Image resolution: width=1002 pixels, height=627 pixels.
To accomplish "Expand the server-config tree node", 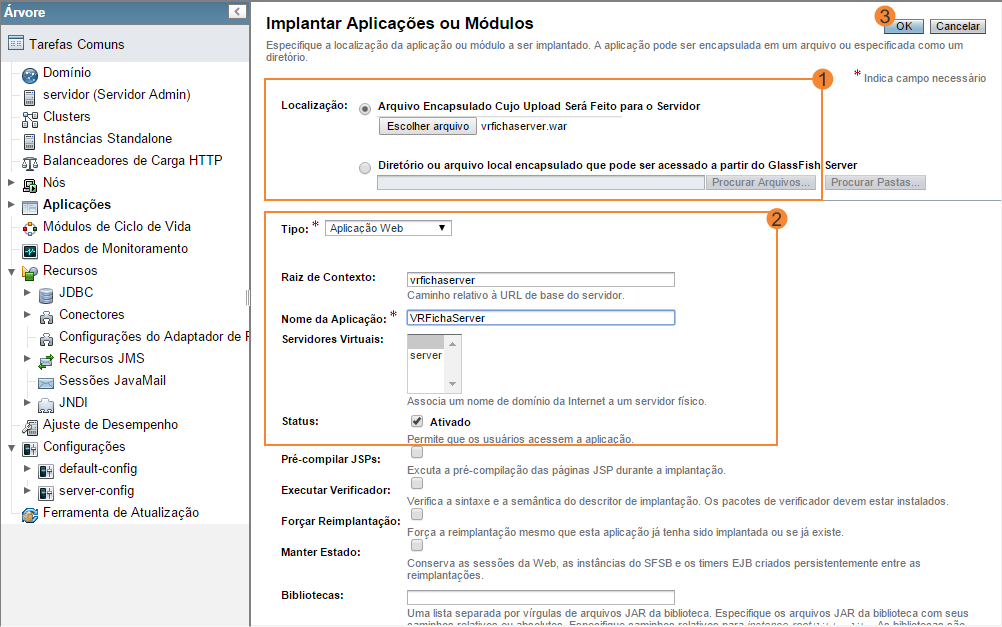I will tap(27, 491).
